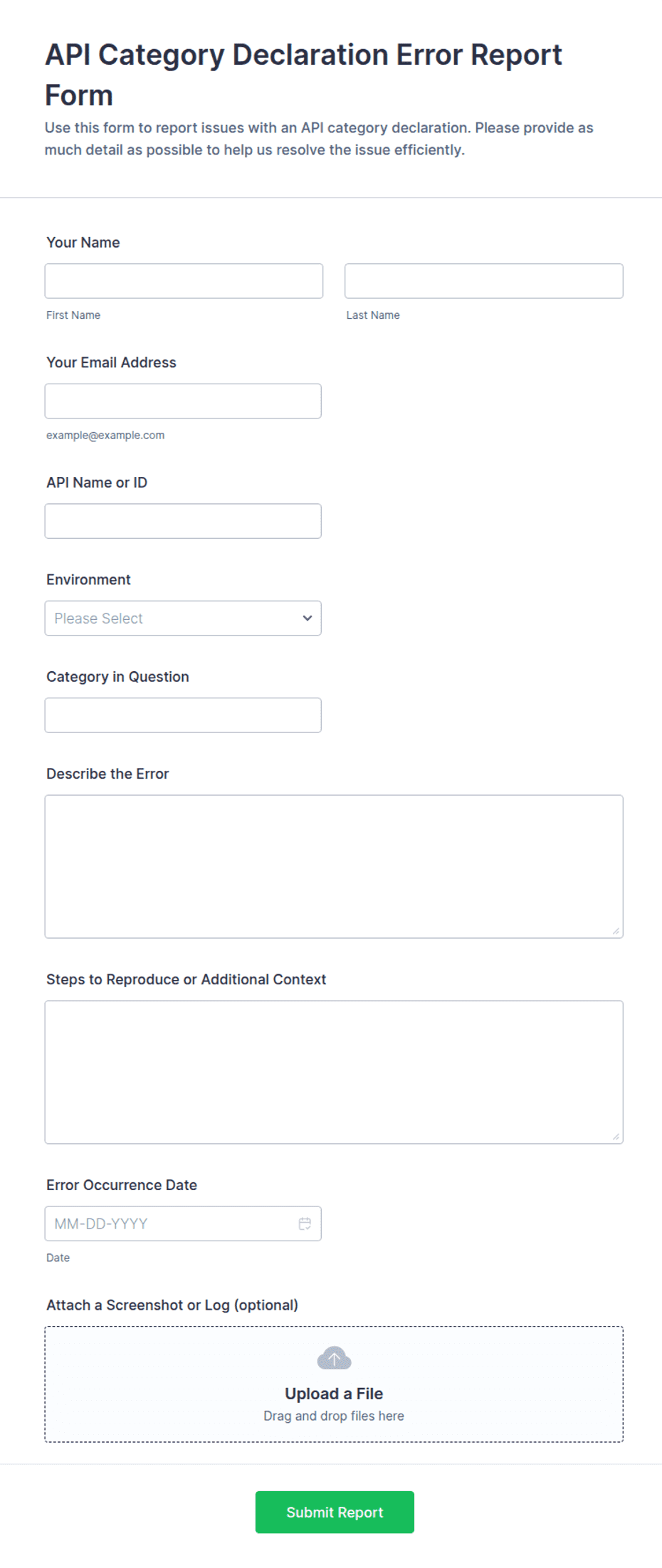662x1568 pixels.
Task: Click the MM-DD-YYYY date input
Action: pos(183,1224)
